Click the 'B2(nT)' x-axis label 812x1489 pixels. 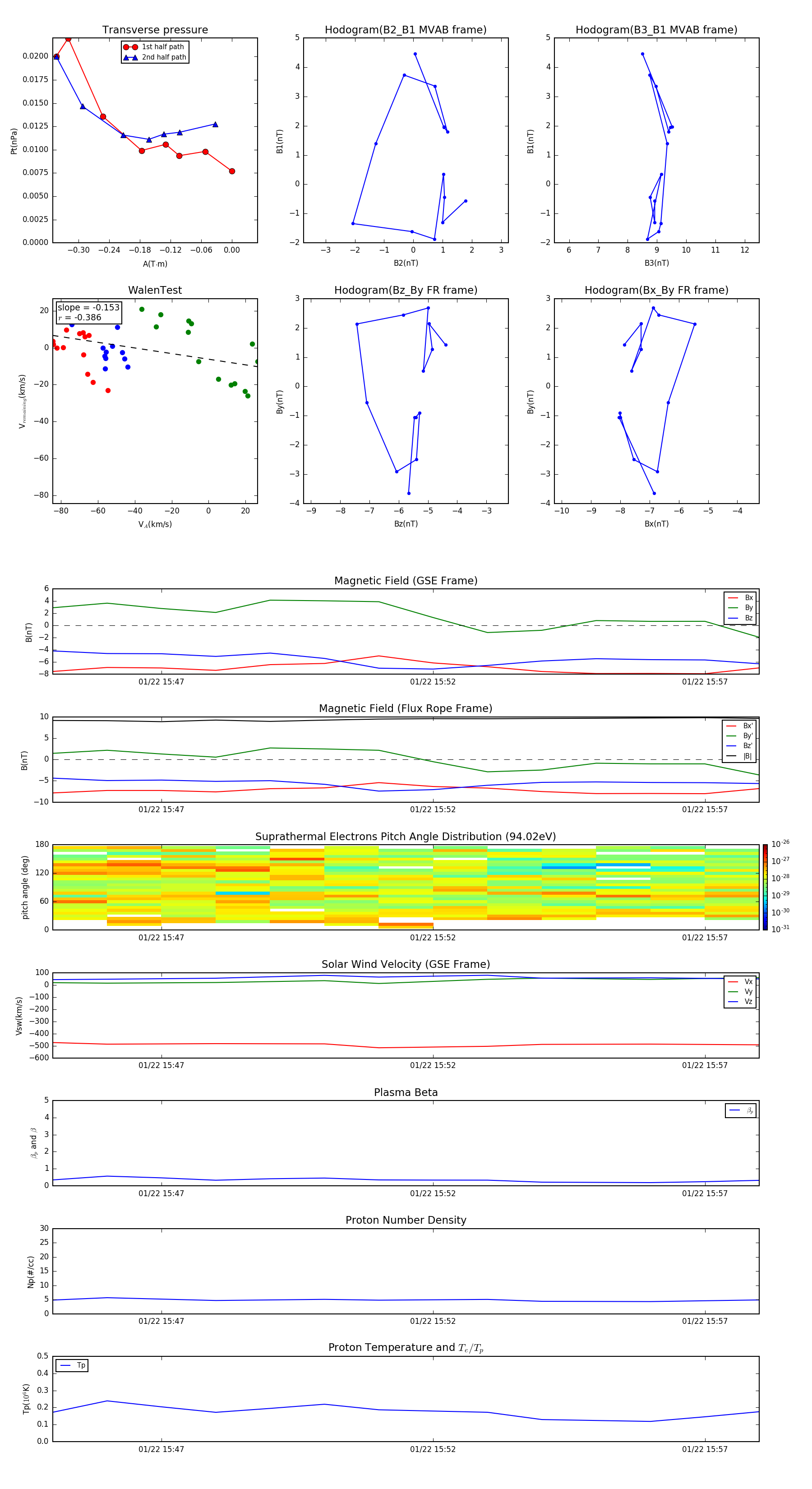point(406,263)
